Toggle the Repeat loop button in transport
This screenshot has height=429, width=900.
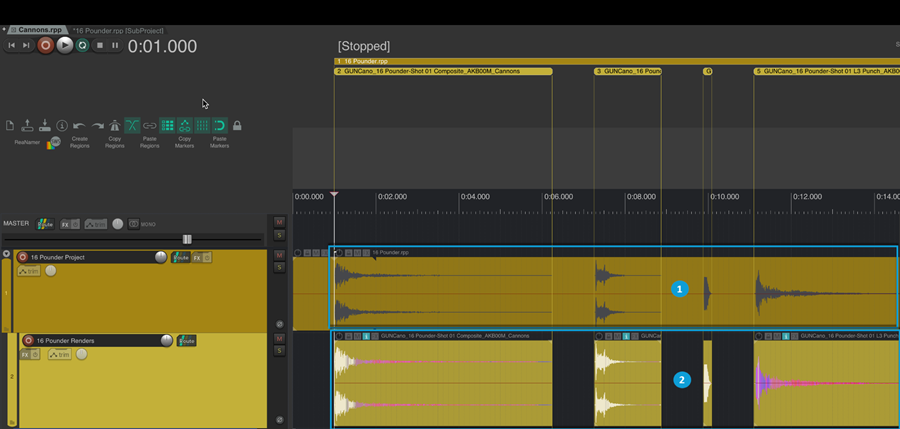click(82, 45)
